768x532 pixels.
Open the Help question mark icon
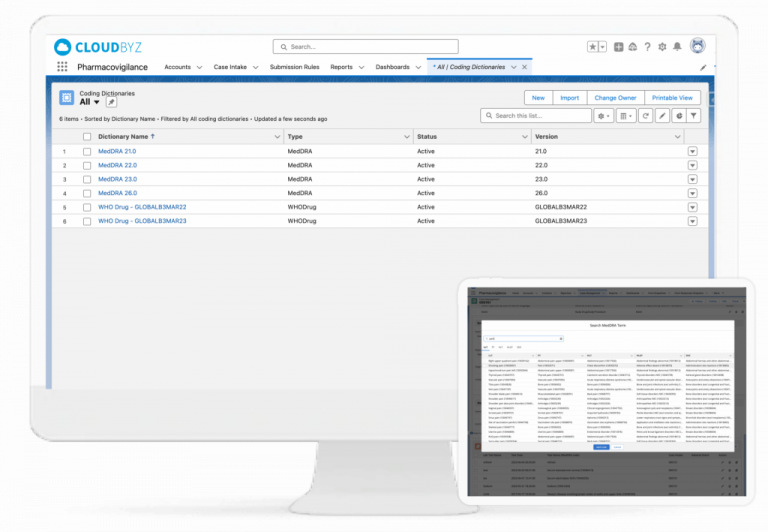pyautogui.click(x=648, y=47)
